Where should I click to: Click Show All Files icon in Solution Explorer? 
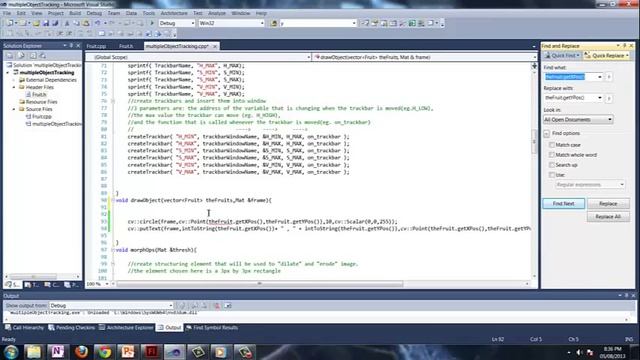[x=21, y=56]
